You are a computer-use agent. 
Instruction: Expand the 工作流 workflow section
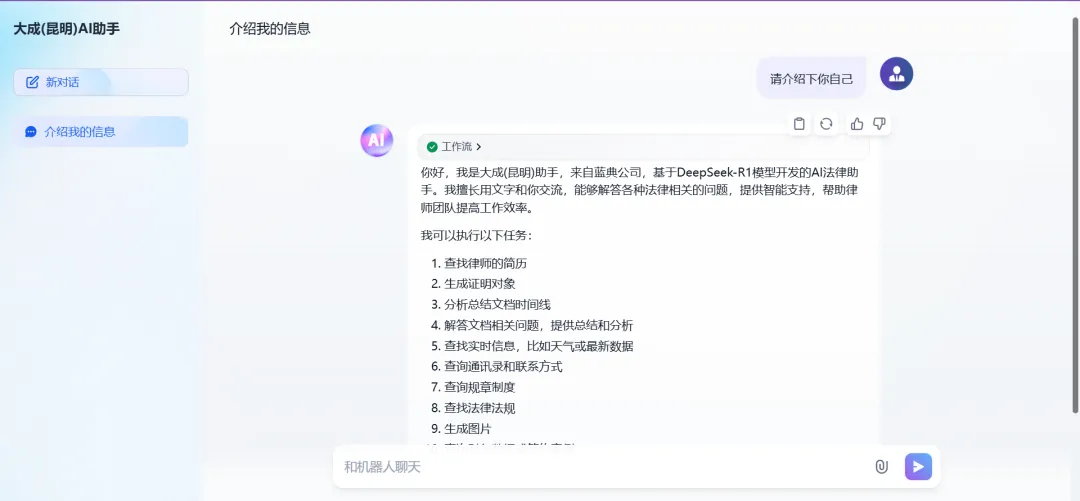click(x=643, y=147)
